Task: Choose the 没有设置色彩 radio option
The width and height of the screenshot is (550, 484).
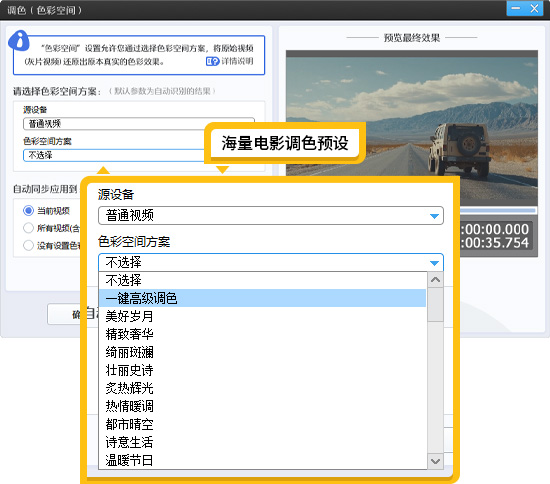Action: (28, 245)
